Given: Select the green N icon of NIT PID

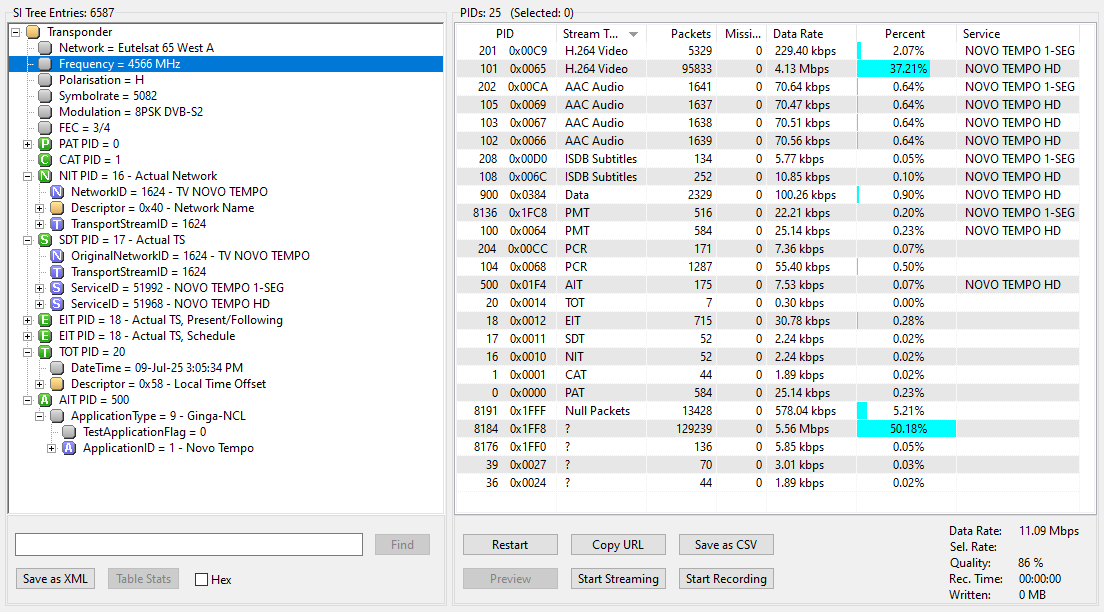Looking at the screenshot, I should (x=45, y=176).
